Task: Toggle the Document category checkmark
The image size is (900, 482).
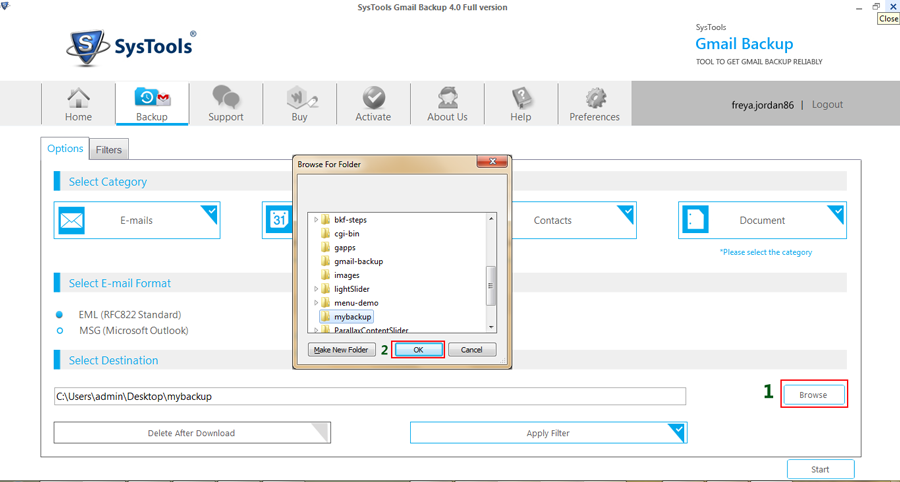Action: pos(836,213)
